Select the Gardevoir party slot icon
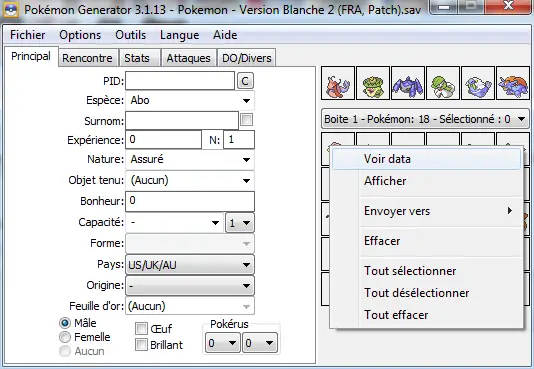The width and height of the screenshot is (534, 369). 443,83
